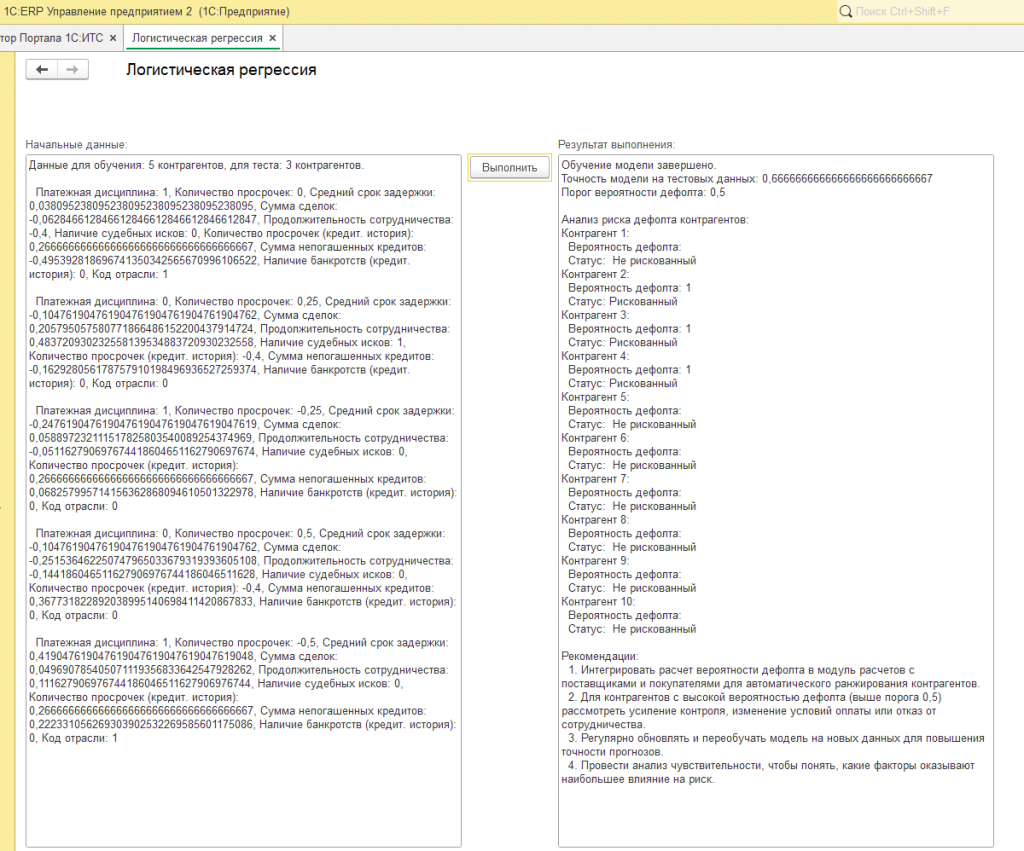Click 'Статус: Не рискованный' under Контрагент 1
The height and width of the screenshot is (851, 1024).
tap(632, 261)
